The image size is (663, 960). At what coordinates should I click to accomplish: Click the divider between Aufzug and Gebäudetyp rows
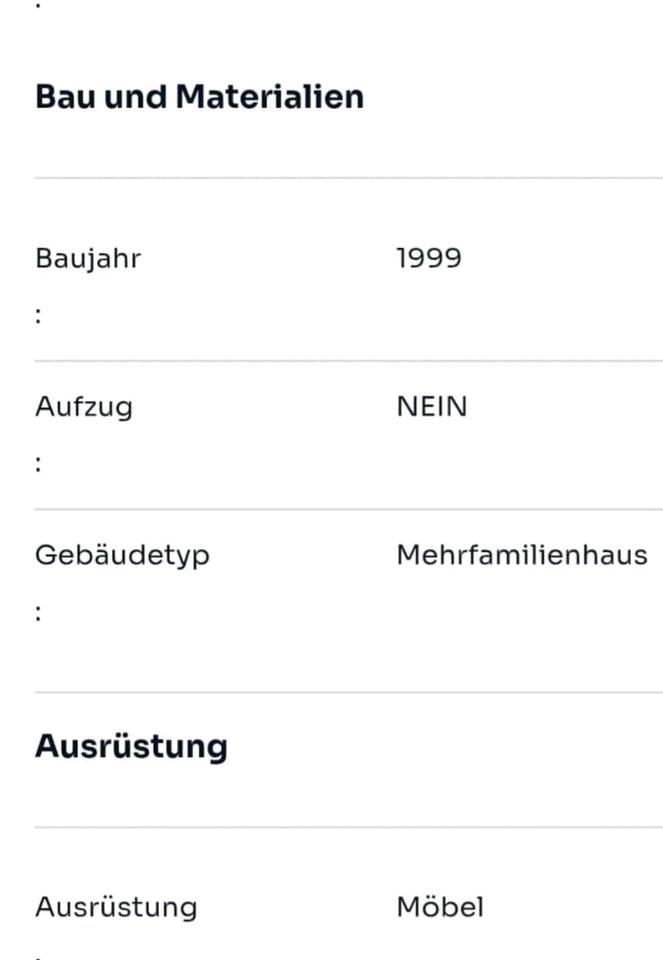pos(348,509)
